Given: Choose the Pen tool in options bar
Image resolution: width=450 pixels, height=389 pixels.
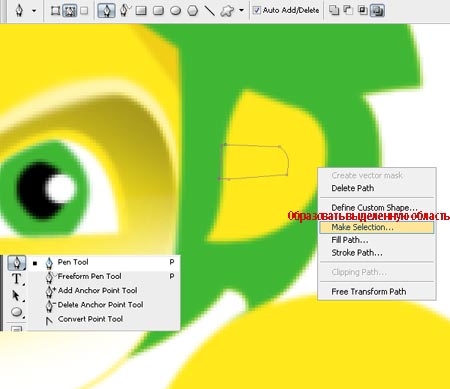Looking at the screenshot, I should 106,11.
